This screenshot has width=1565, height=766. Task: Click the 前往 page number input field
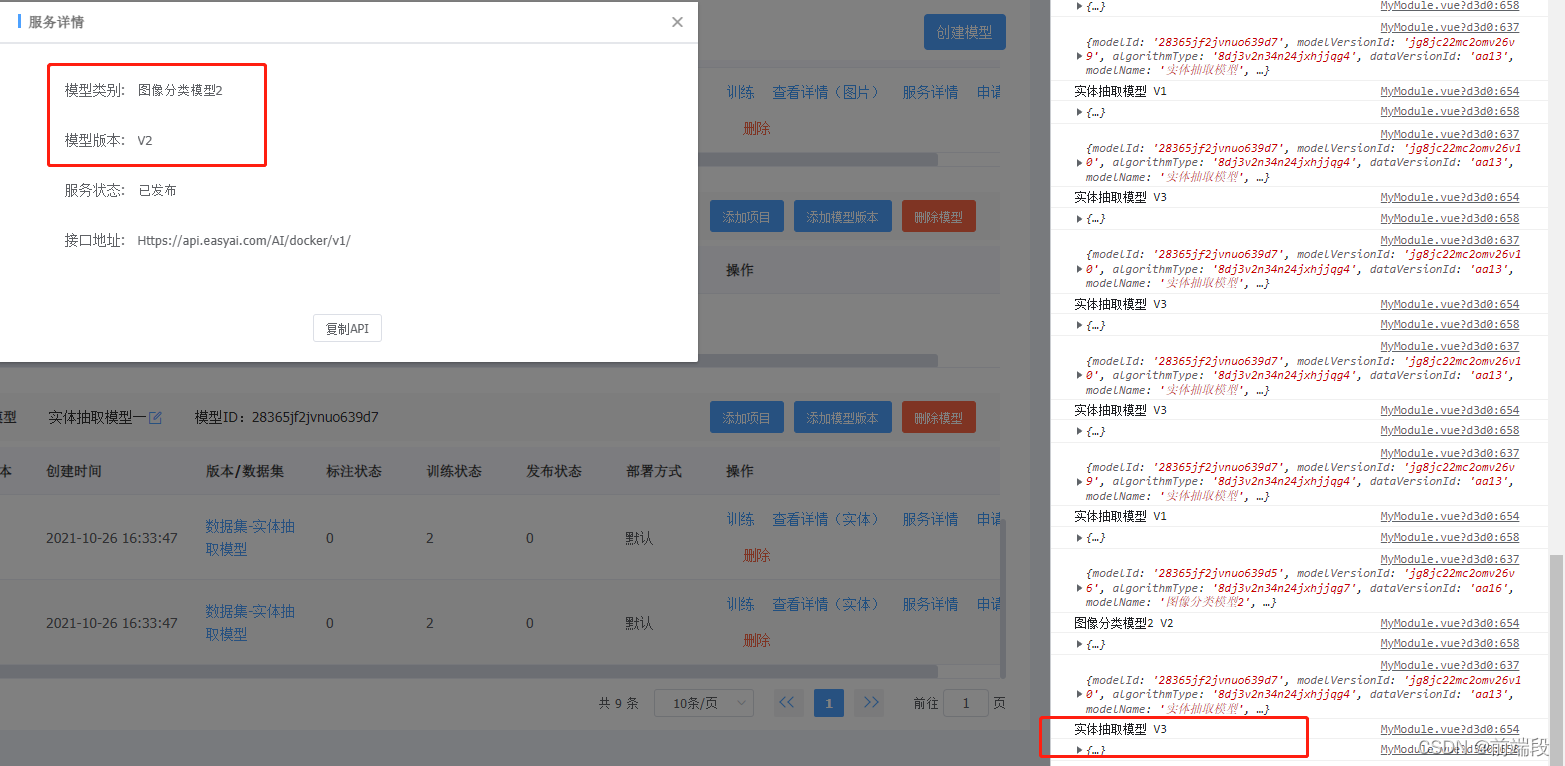click(966, 703)
